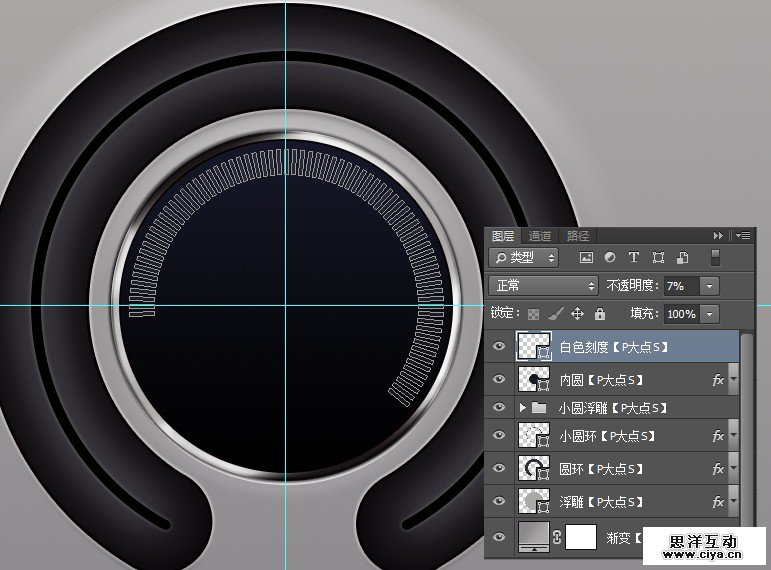Switch to the 路径 tab
The width and height of the screenshot is (771, 570).
(x=578, y=236)
